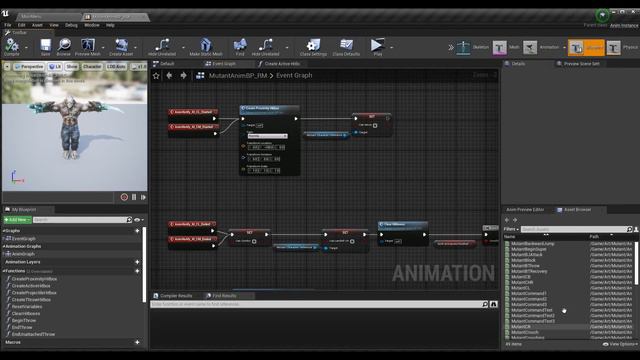Add a new function with the Functions plus

(x=137, y=271)
